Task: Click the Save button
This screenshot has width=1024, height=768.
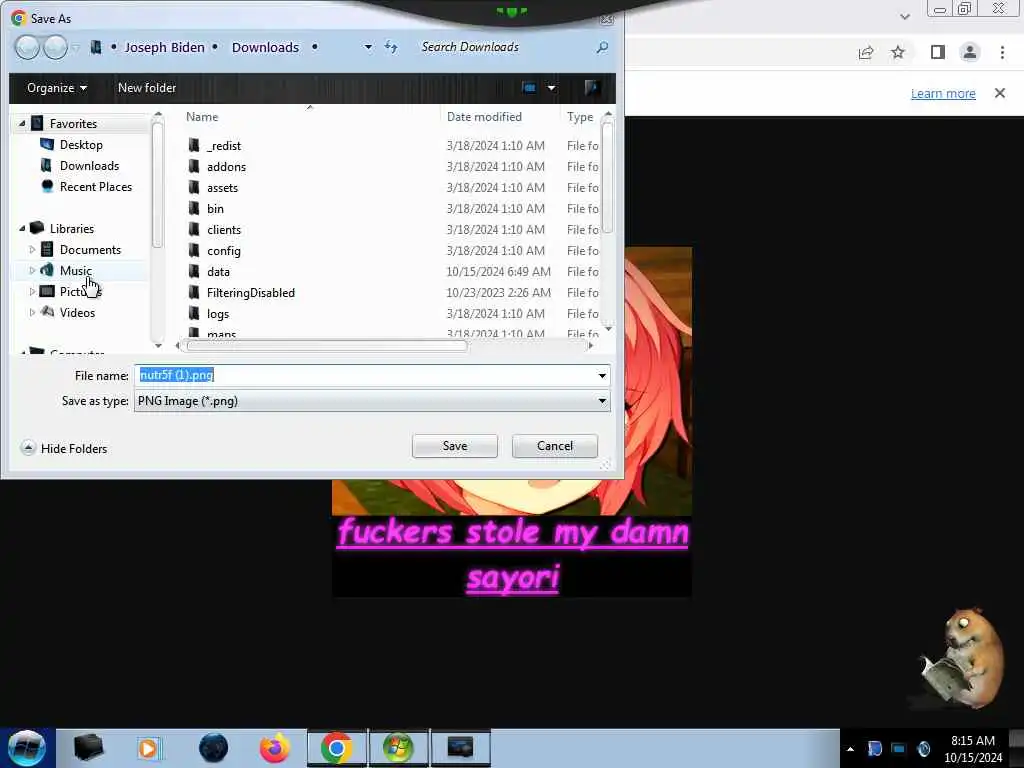Action: click(455, 446)
